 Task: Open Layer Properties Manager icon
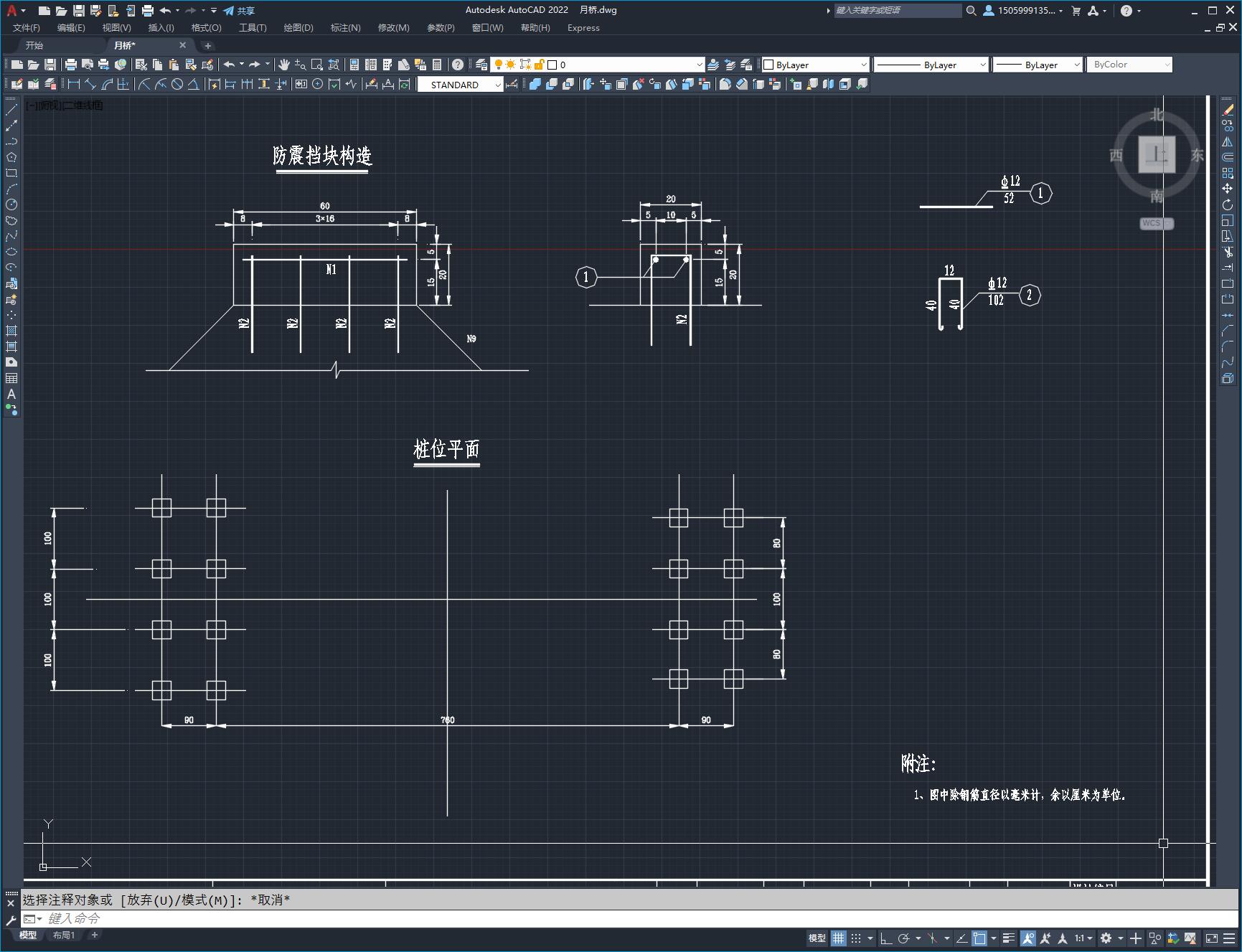pos(481,65)
